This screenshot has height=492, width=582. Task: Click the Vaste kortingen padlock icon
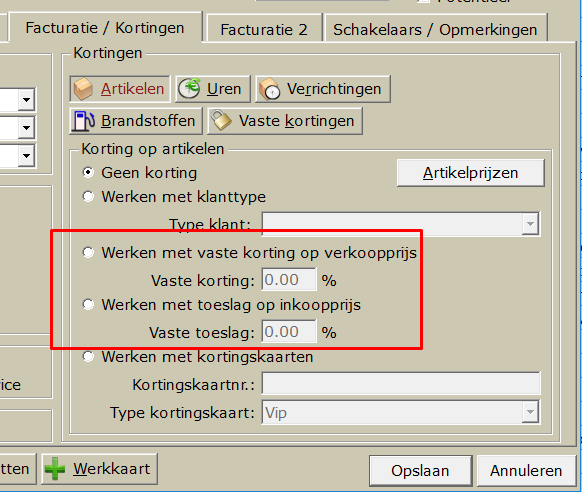(221, 120)
